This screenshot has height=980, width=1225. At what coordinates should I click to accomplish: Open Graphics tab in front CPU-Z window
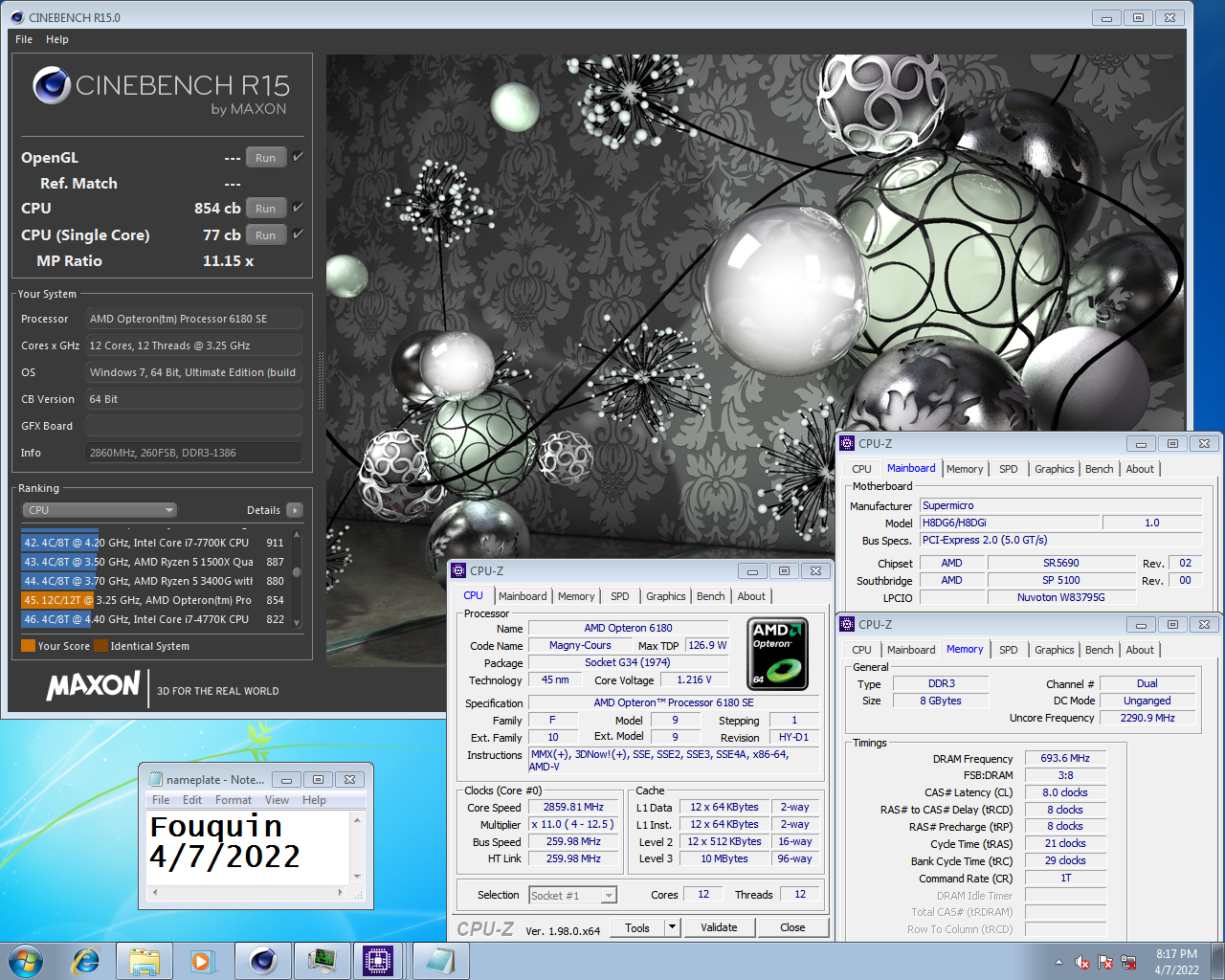(x=665, y=596)
